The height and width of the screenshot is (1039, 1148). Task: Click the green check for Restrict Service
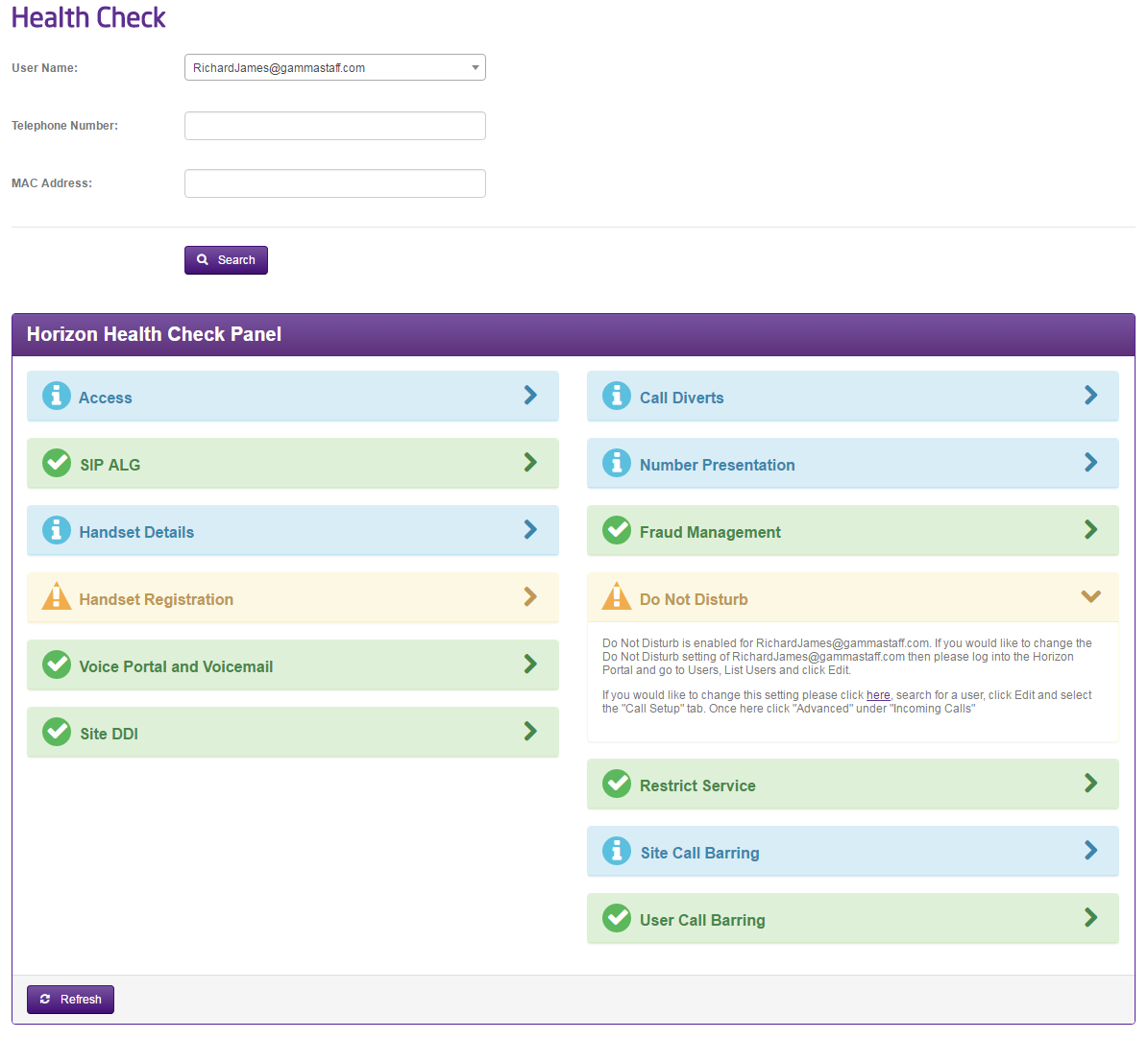pos(617,784)
